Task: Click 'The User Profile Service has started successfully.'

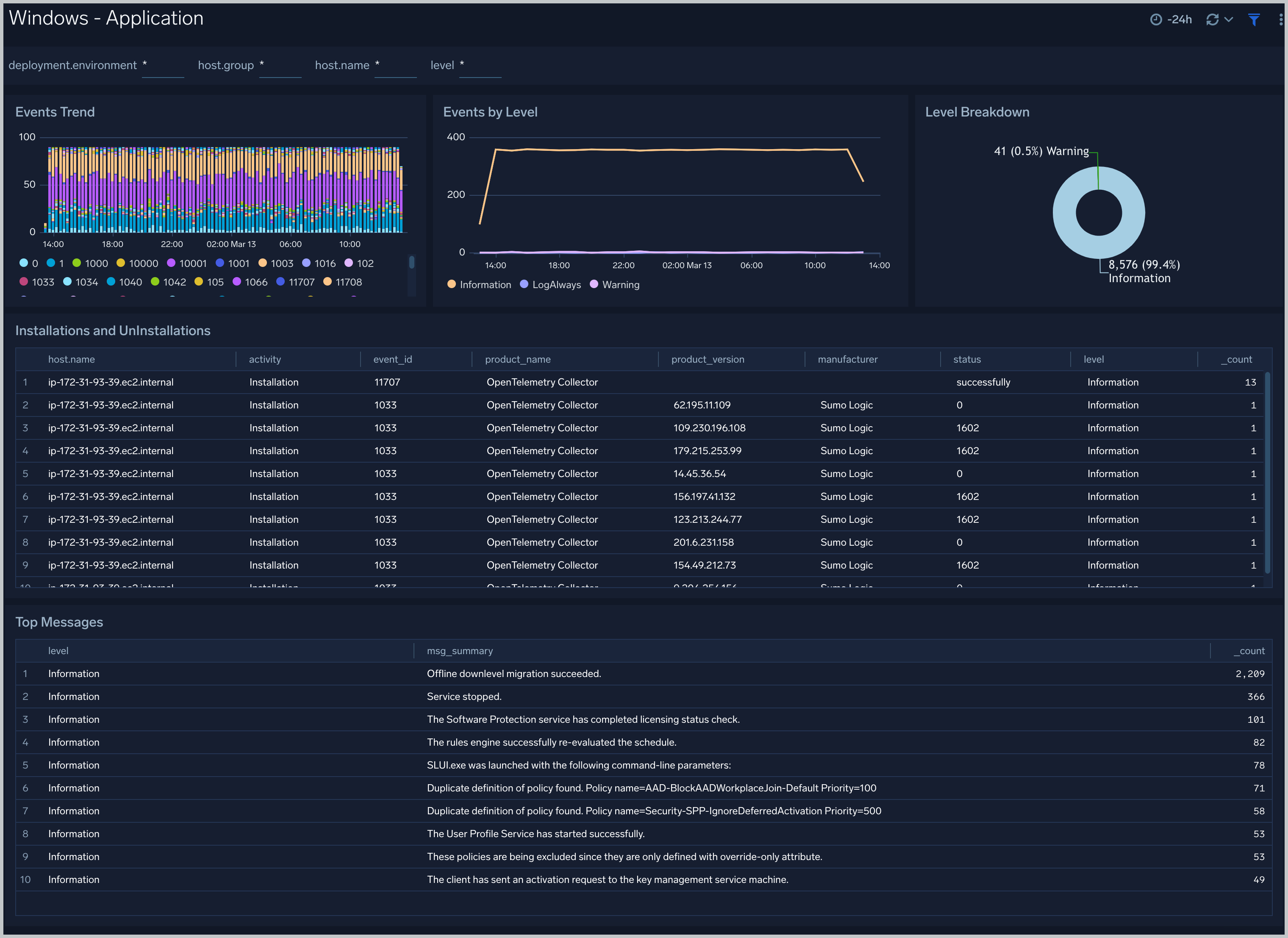Action: click(x=536, y=834)
